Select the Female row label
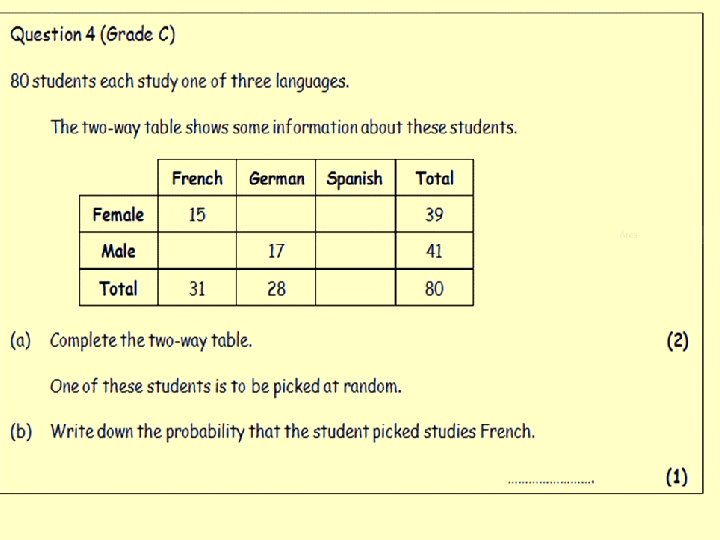The height and width of the screenshot is (540, 720). [118, 214]
